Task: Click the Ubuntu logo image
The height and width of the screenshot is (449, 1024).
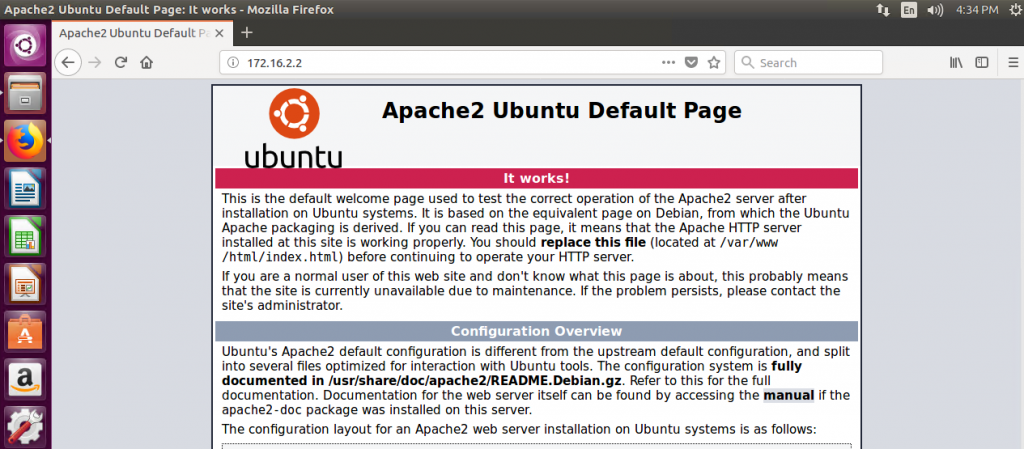Action: click(293, 129)
